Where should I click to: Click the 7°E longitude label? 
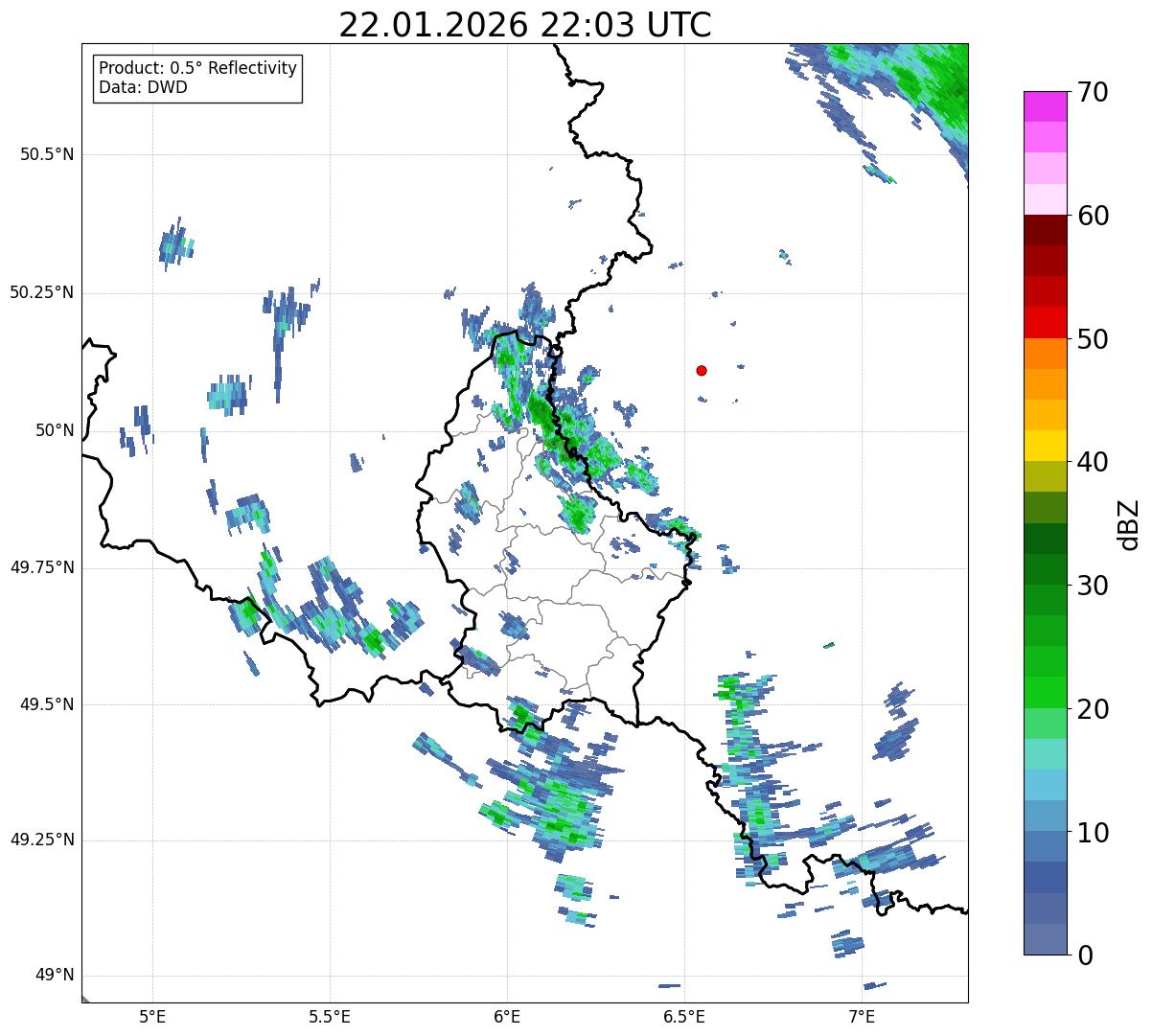tap(862, 1016)
